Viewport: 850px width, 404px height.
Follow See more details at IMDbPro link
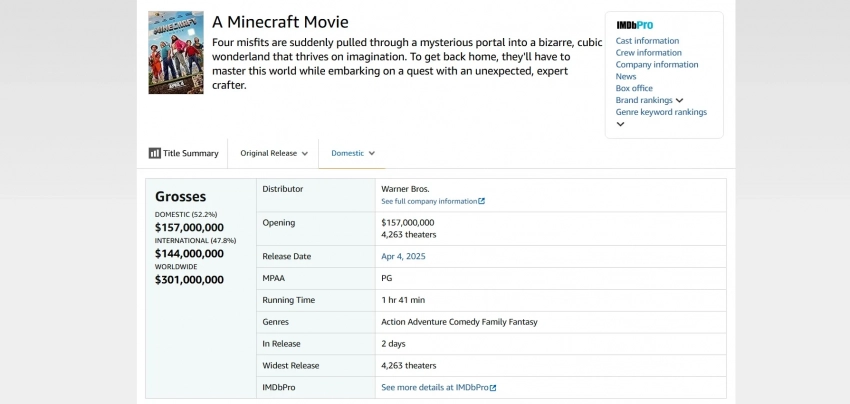[x=434, y=387]
